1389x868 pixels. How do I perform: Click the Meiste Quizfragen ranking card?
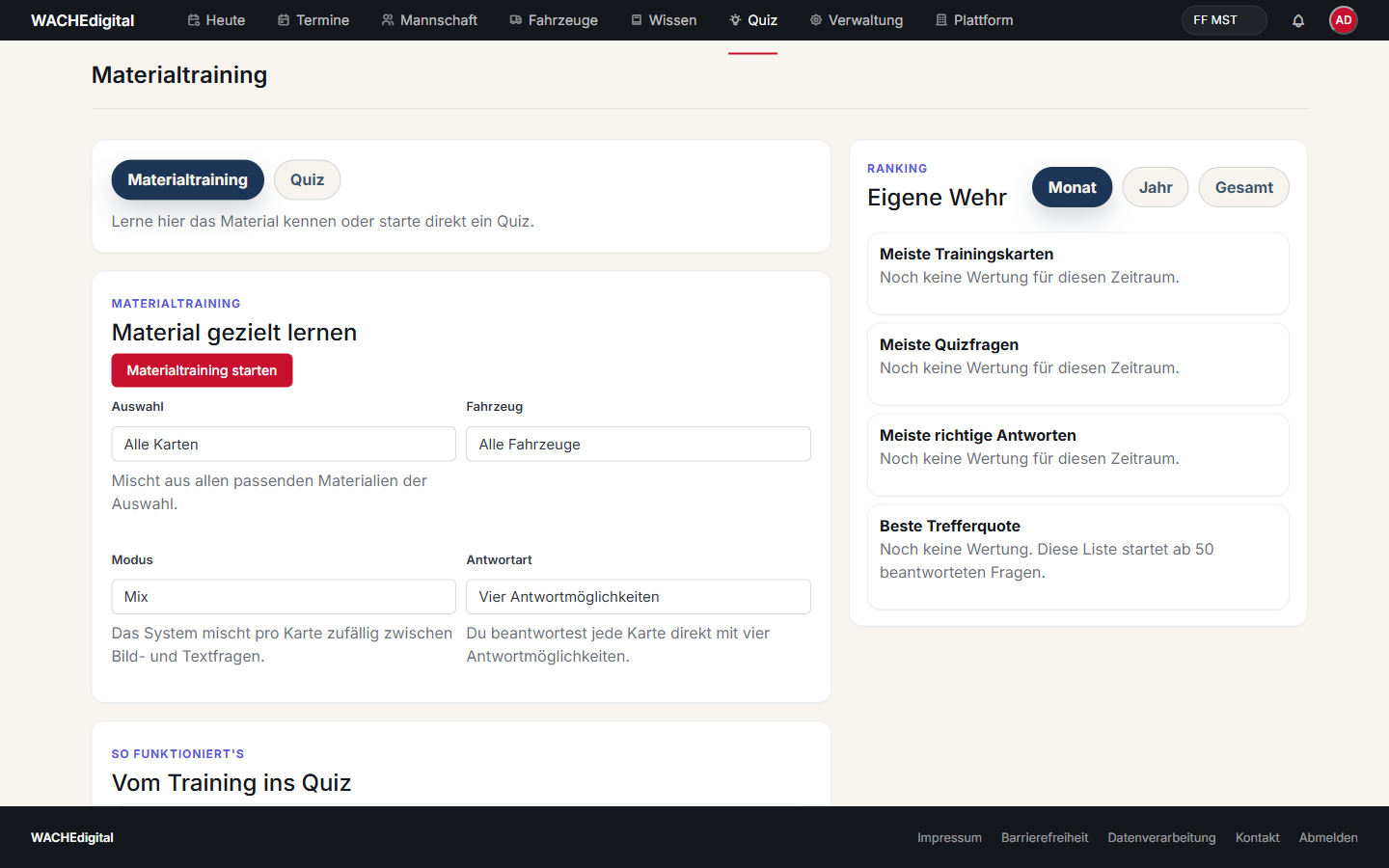click(1078, 365)
